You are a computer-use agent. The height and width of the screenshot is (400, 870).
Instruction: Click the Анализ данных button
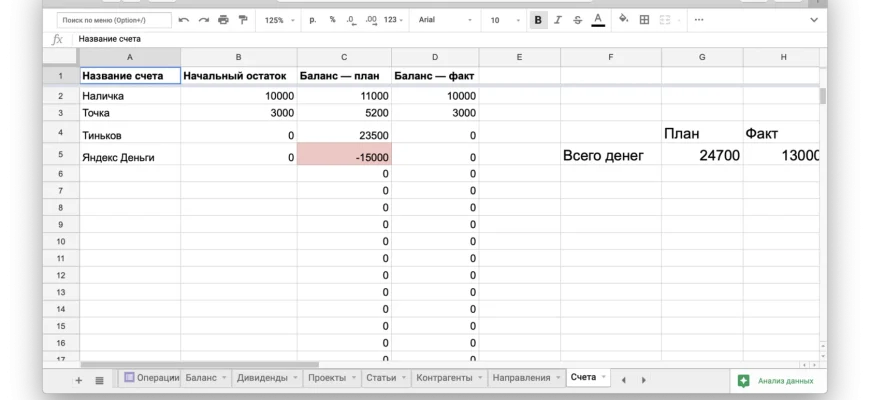776,381
